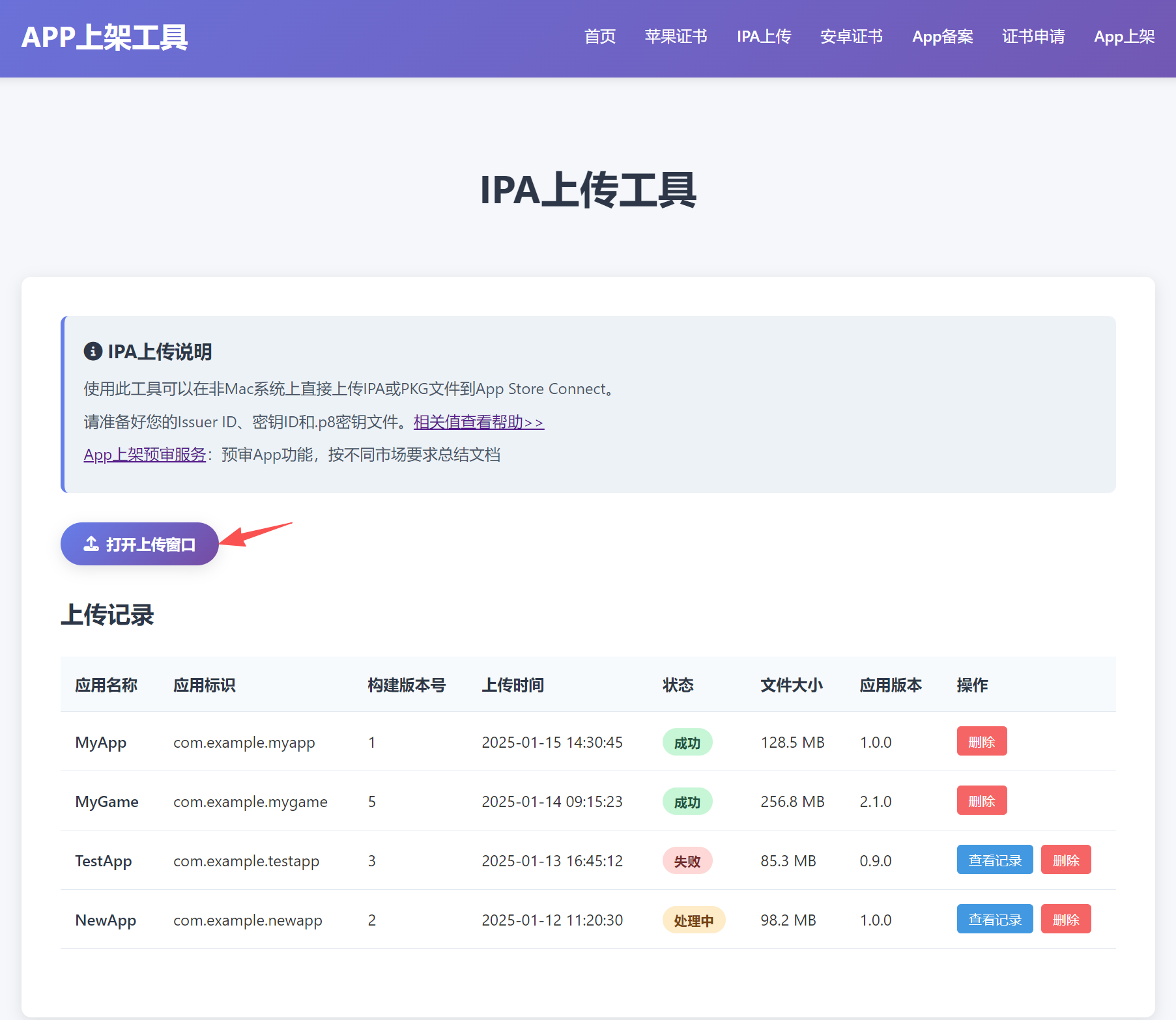Follow the App上架预审服务 link
The image size is (1176, 1020).
click(x=145, y=455)
